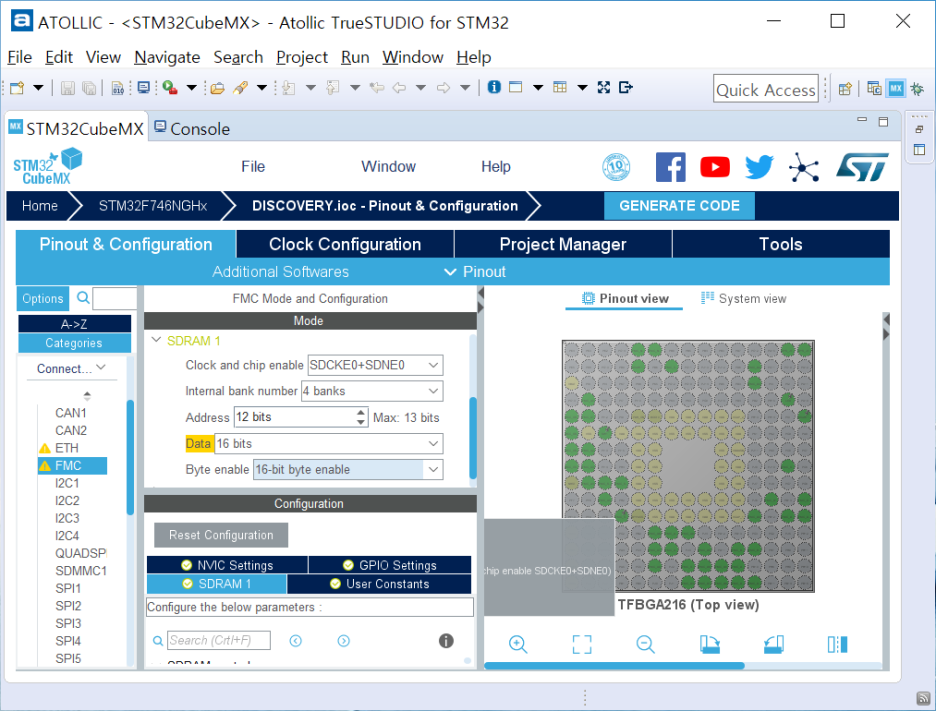Click the ST community network icon
The height and width of the screenshot is (711, 936).
pyautogui.click(x=803, y=167)
